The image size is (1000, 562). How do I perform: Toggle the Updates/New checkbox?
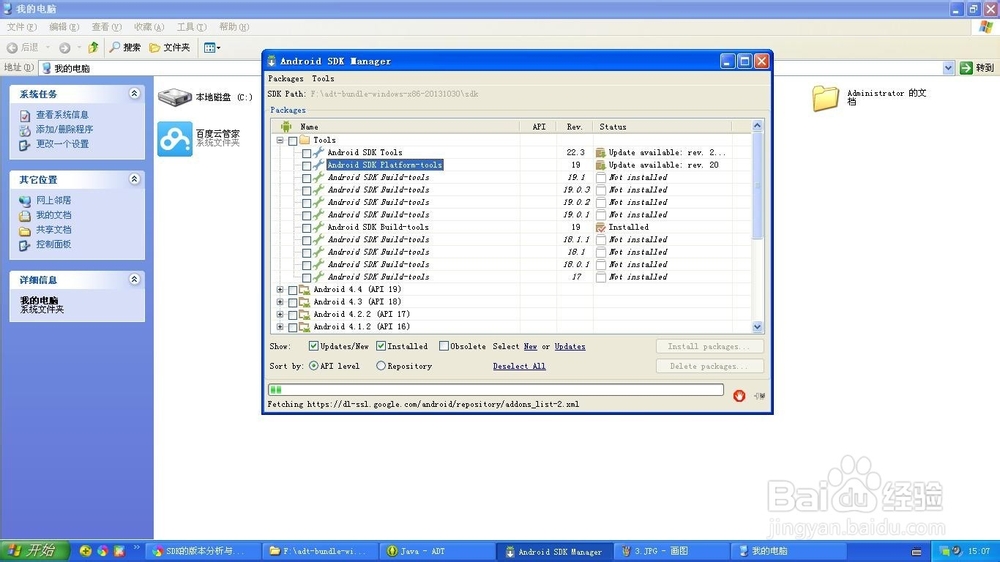(x=313, y=346)
